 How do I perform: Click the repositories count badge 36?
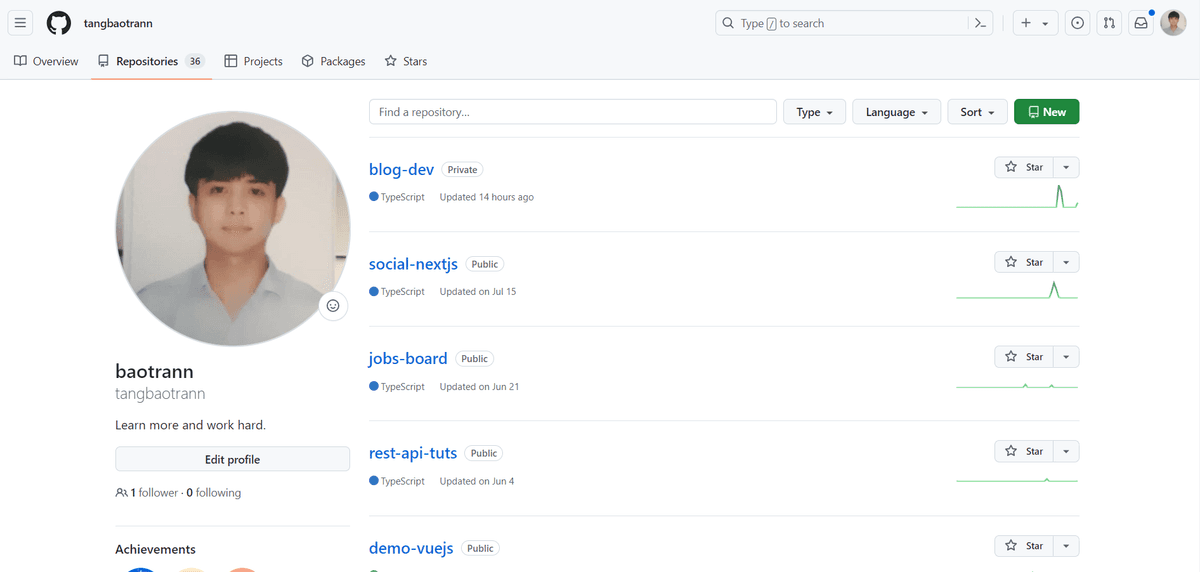(195, 61)
